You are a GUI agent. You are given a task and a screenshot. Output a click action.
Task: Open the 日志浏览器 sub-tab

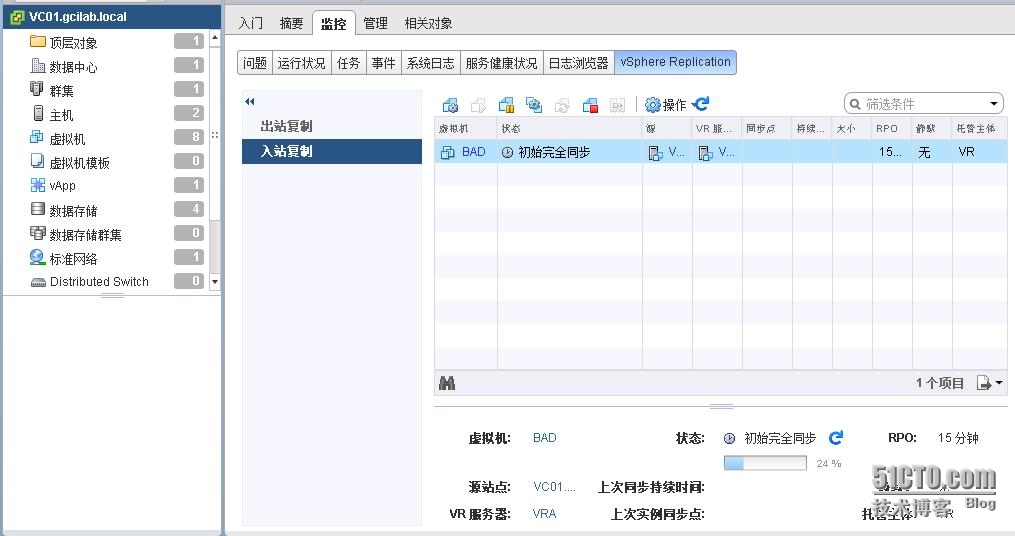point(579,63)
